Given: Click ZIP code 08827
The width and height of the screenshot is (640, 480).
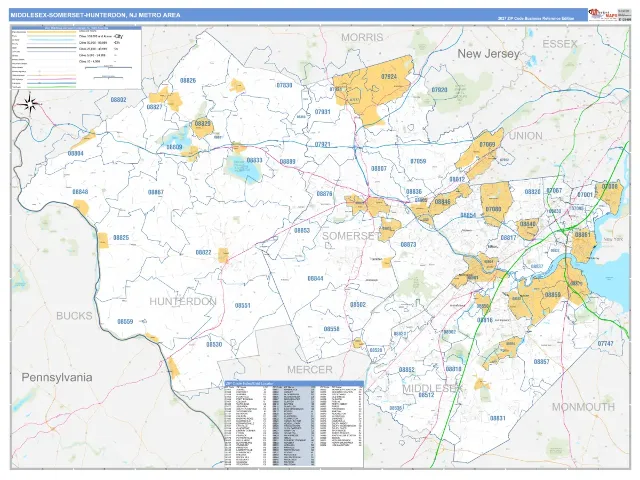Looking at the screenshot, I should [154, 107].
